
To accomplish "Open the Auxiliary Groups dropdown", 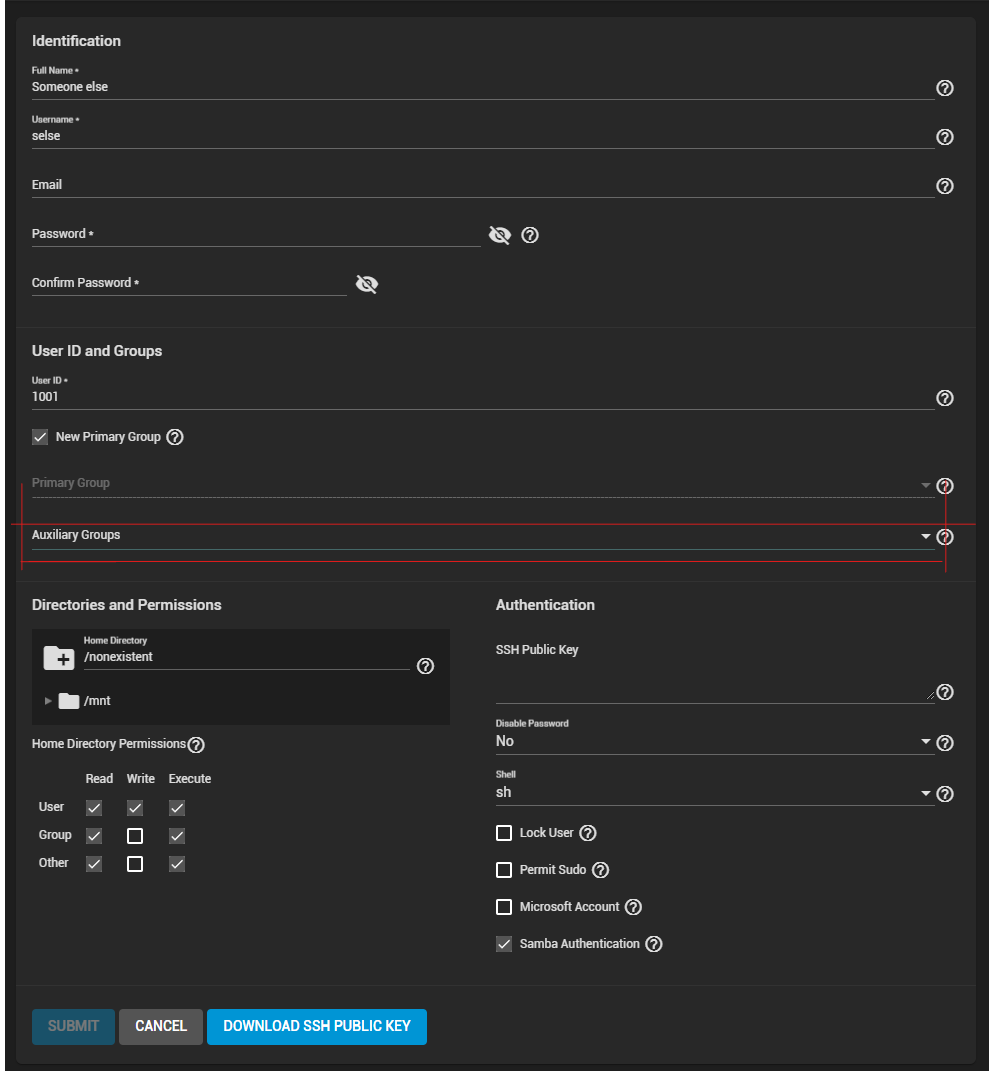I will pyautogui.click(x=483, y=536).
